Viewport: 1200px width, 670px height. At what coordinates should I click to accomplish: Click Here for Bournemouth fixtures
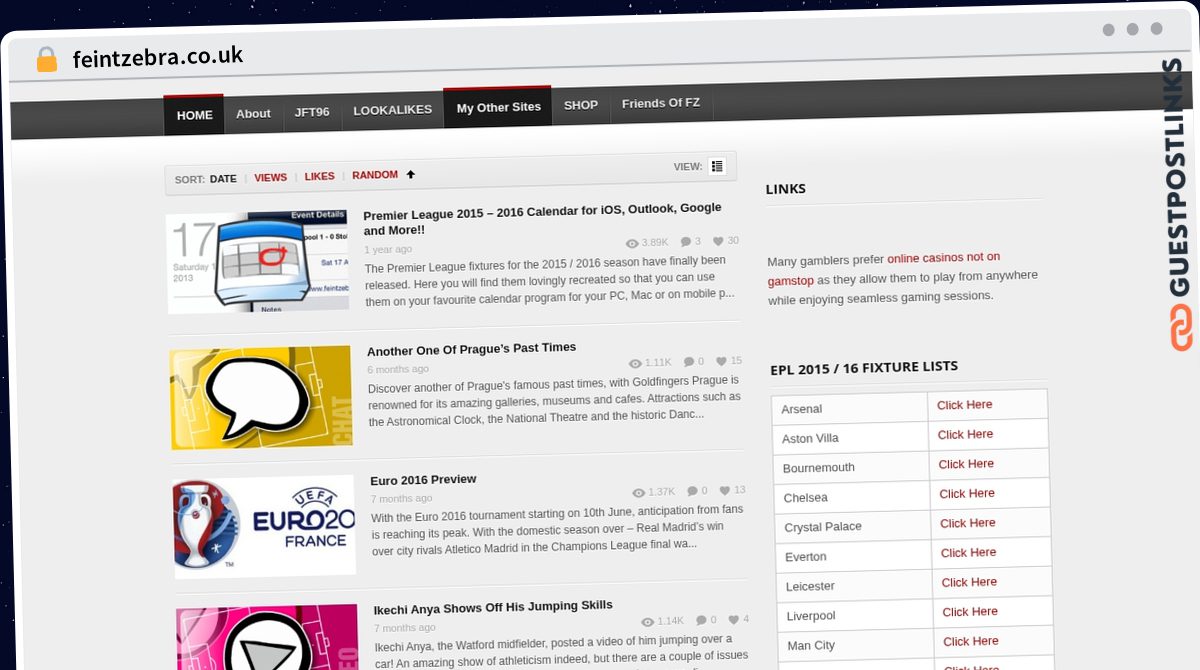coord(966,464)
